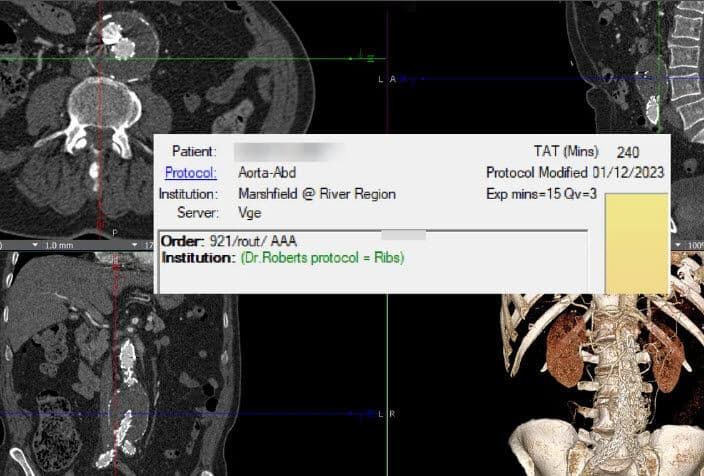The image size is (704, 476).
Task: Click the Protocol Modified 01/12/2023 text
Action: 575,172
